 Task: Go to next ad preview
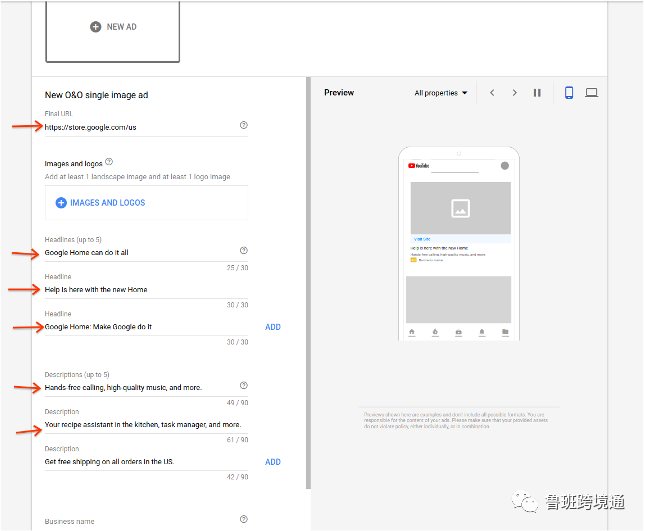(x=515, y=93)
